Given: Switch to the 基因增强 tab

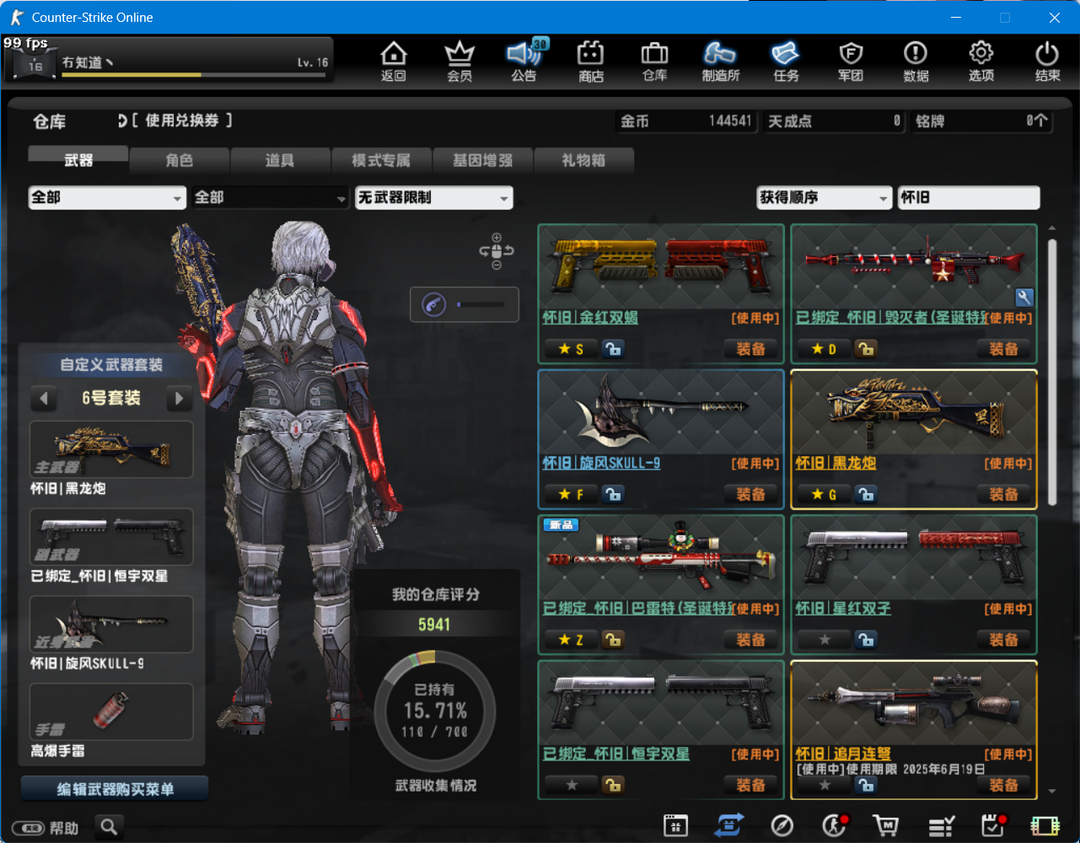Looking at the screenshot, I should pos(482,160).
